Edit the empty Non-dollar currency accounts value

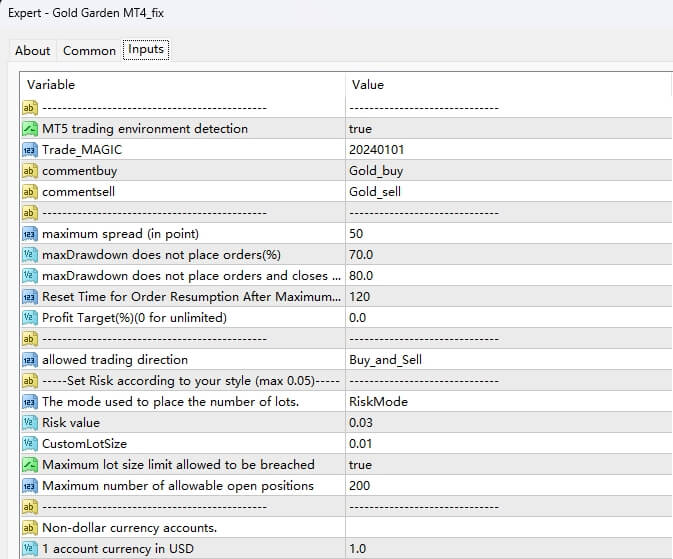point(509,527)
